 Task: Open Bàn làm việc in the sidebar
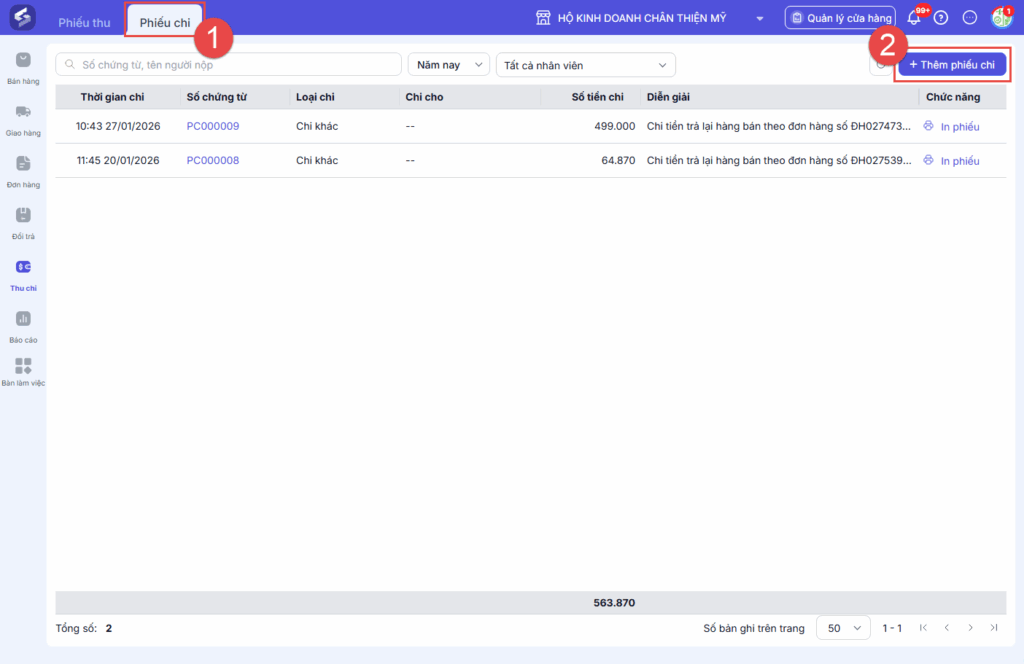click(x=23, y=372)
